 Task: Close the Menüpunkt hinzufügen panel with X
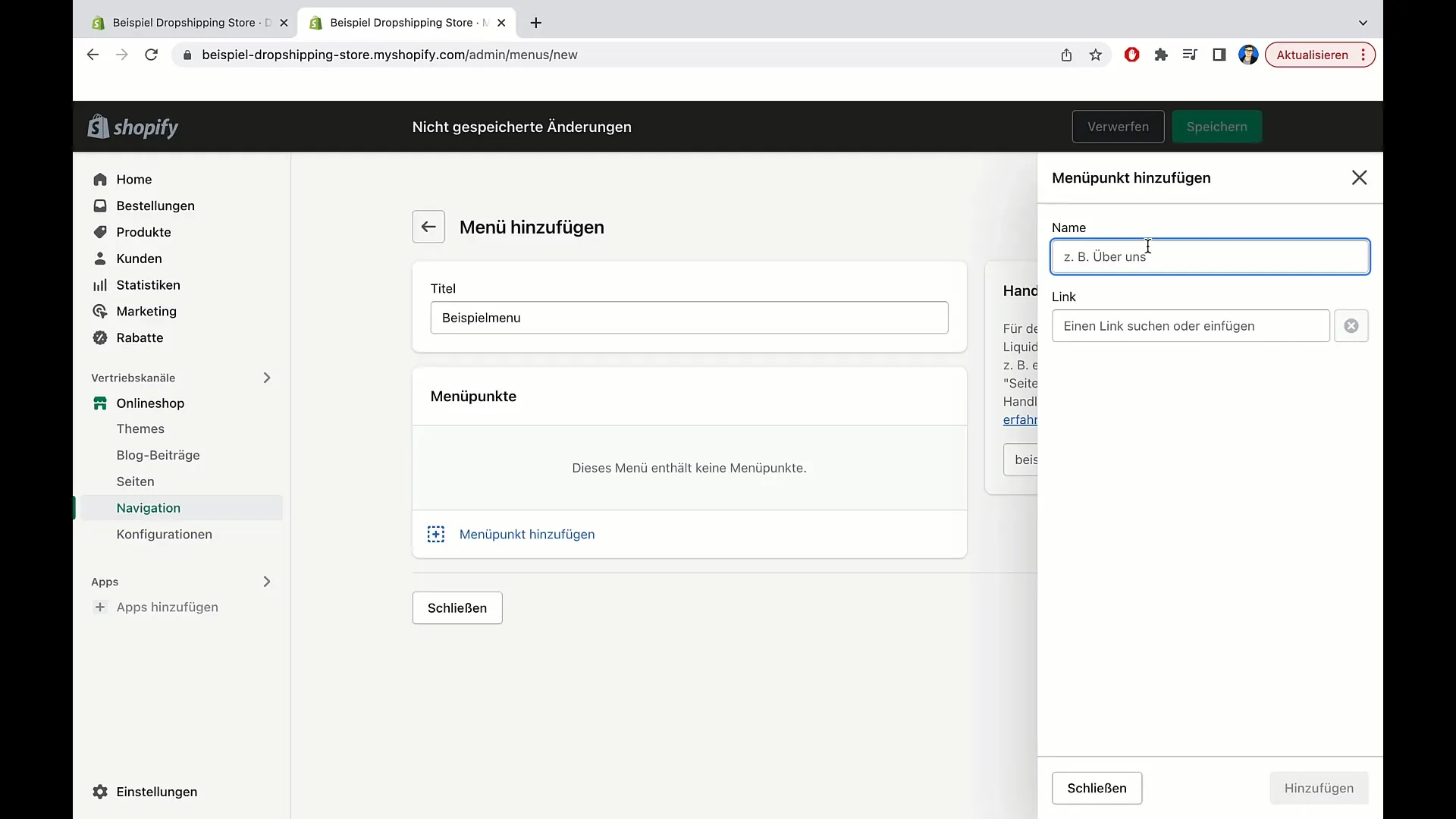click(x=1359, y=177)
